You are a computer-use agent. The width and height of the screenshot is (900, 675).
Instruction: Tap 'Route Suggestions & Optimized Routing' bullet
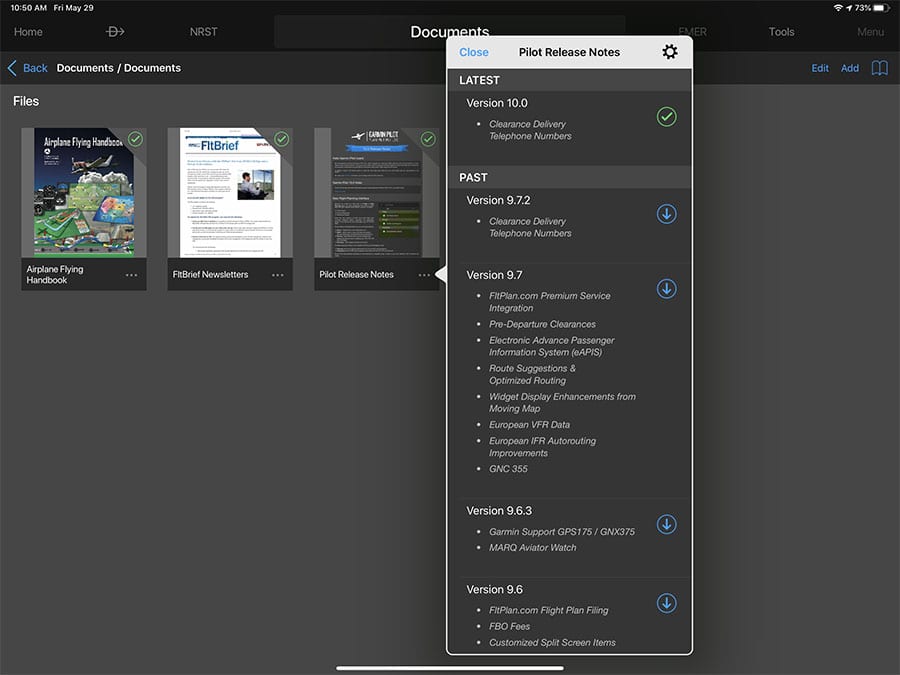532,374
